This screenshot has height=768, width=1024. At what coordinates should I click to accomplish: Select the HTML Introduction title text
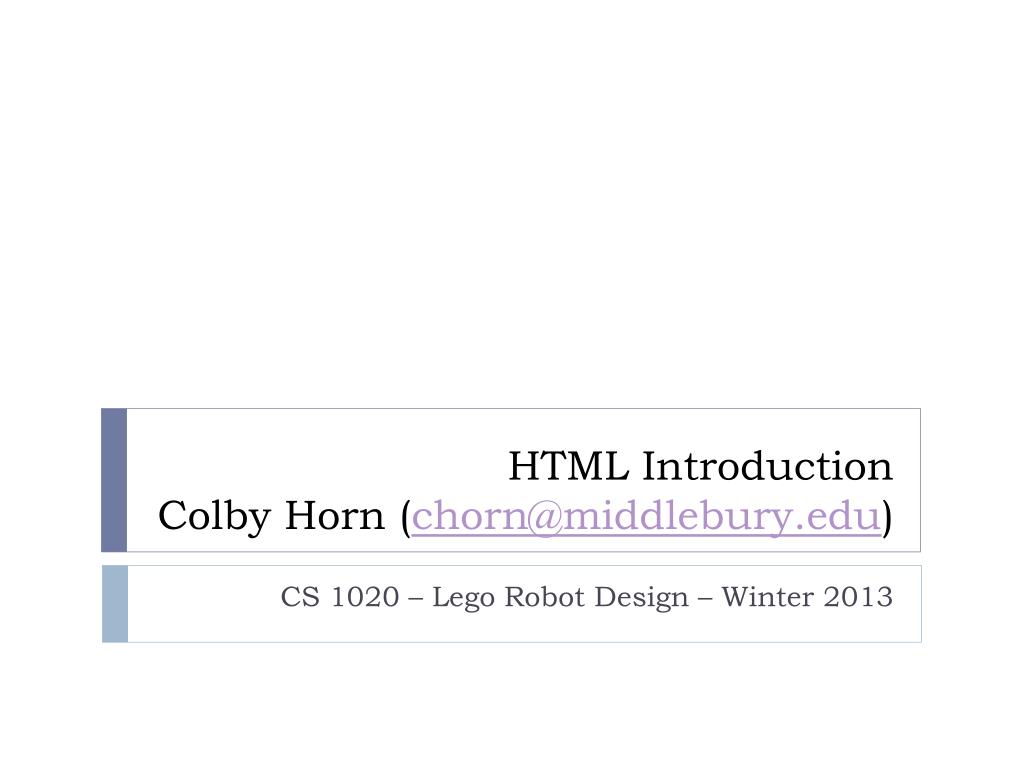[x=700, y=466]
